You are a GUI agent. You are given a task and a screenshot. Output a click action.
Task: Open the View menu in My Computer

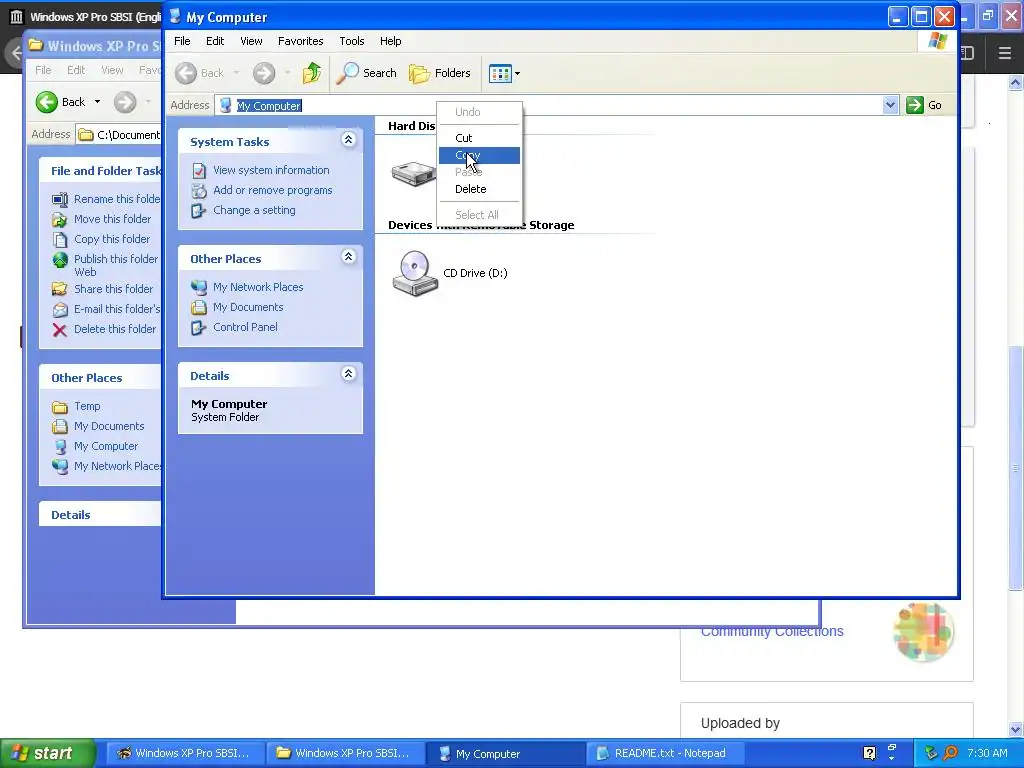click(x=251, y=41)
